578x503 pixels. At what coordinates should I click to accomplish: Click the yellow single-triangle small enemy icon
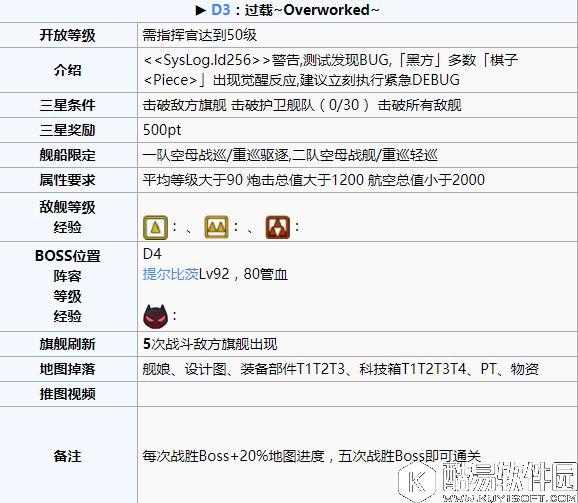[x=155, y=227]
